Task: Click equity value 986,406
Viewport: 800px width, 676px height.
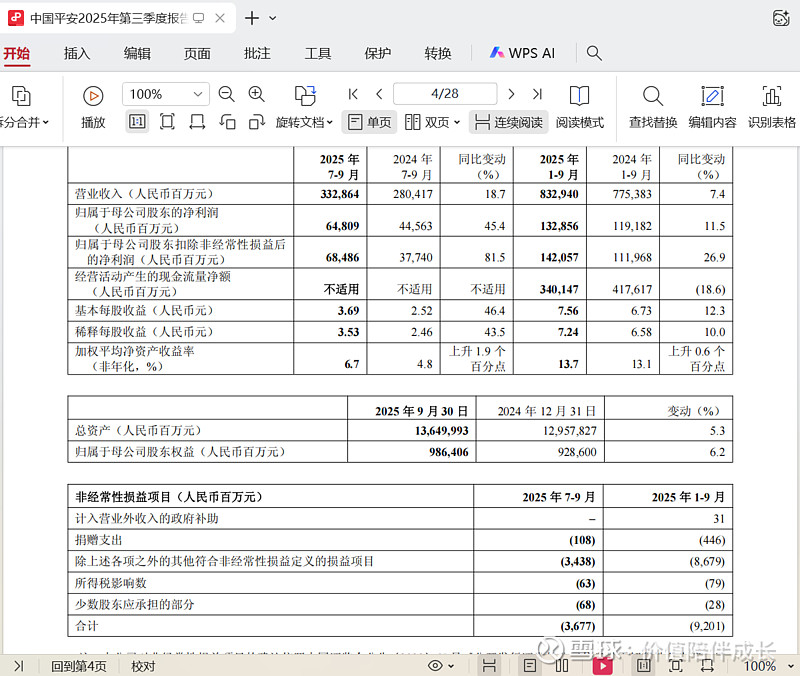Action: click(x=449, y=452)
